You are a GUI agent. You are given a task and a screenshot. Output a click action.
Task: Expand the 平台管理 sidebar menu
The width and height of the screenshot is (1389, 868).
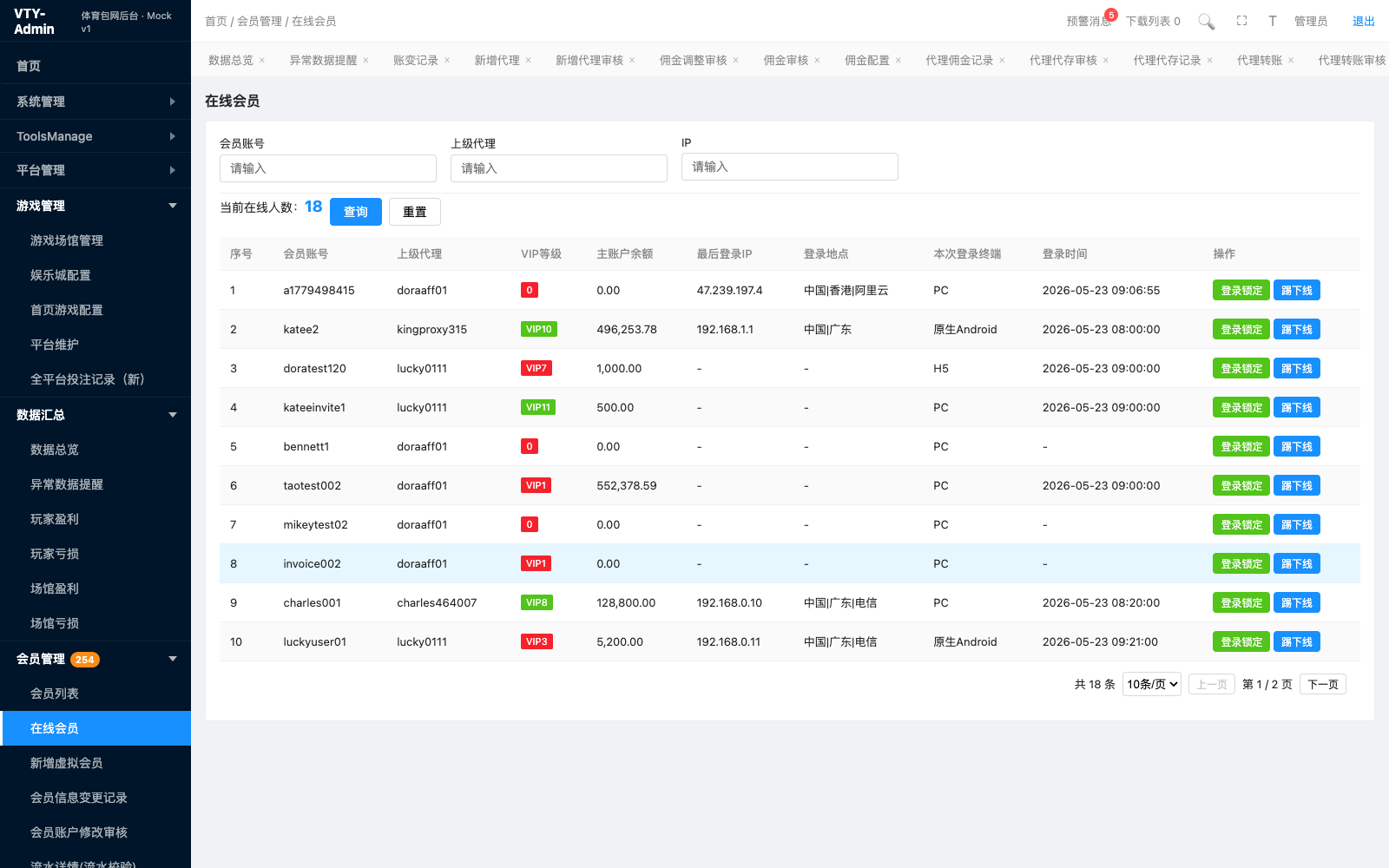[95, 170]
